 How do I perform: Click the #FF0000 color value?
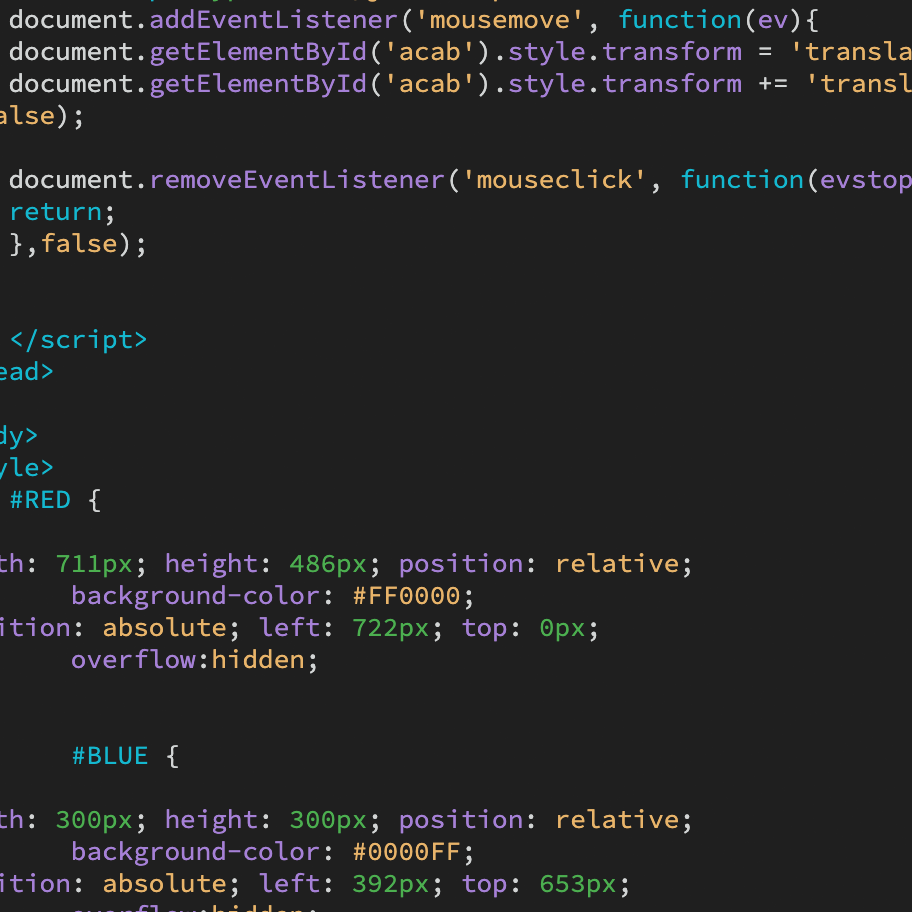click(407, 596)
